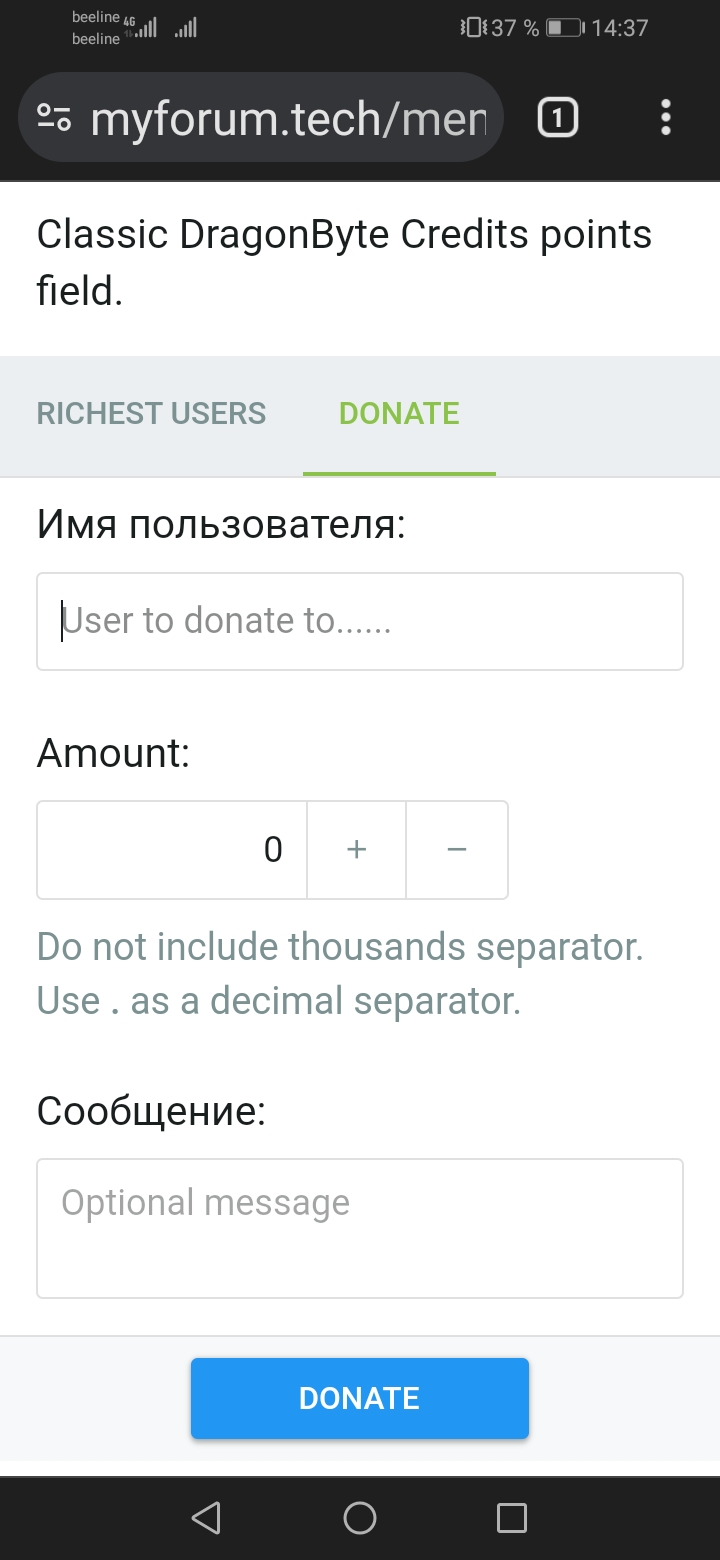720x1560 pixels.
Task: Tap the beeline signal strength indicator
Action: tap(146, 28)
